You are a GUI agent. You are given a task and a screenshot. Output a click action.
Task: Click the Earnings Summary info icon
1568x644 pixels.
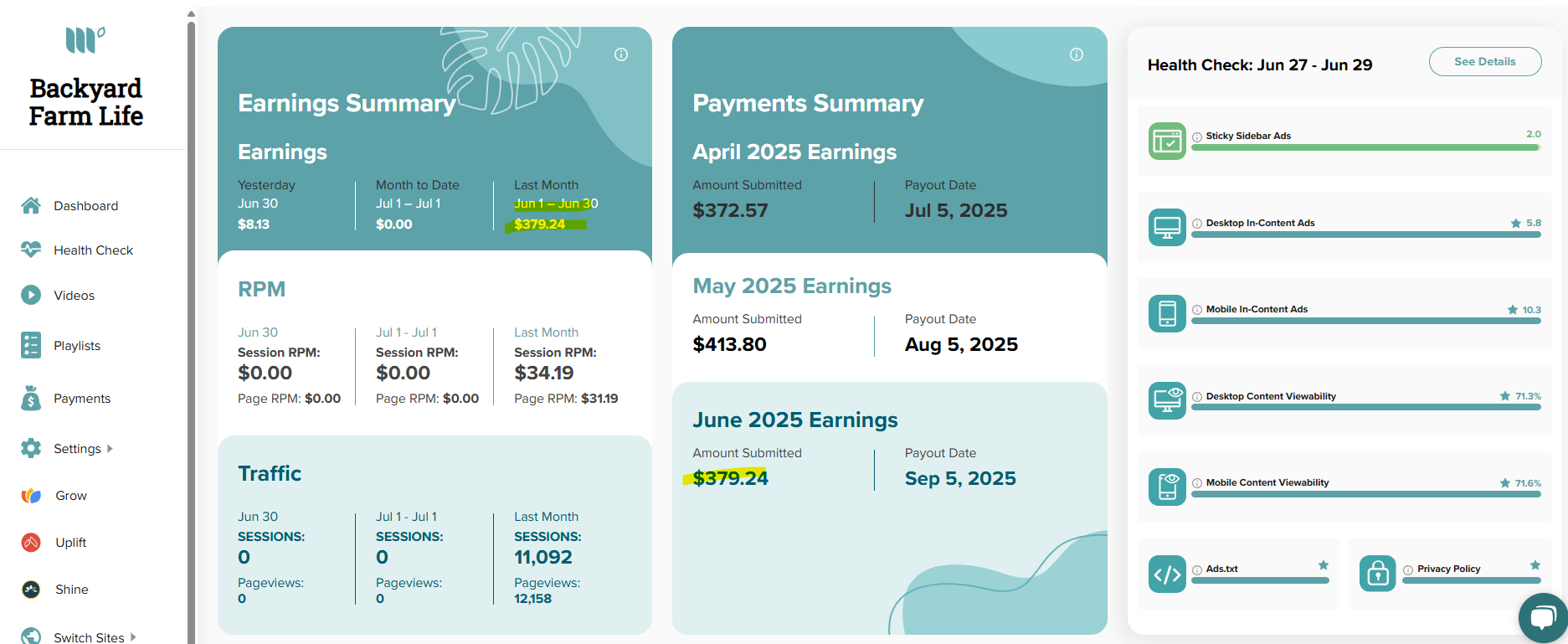(x=621, y=54)
